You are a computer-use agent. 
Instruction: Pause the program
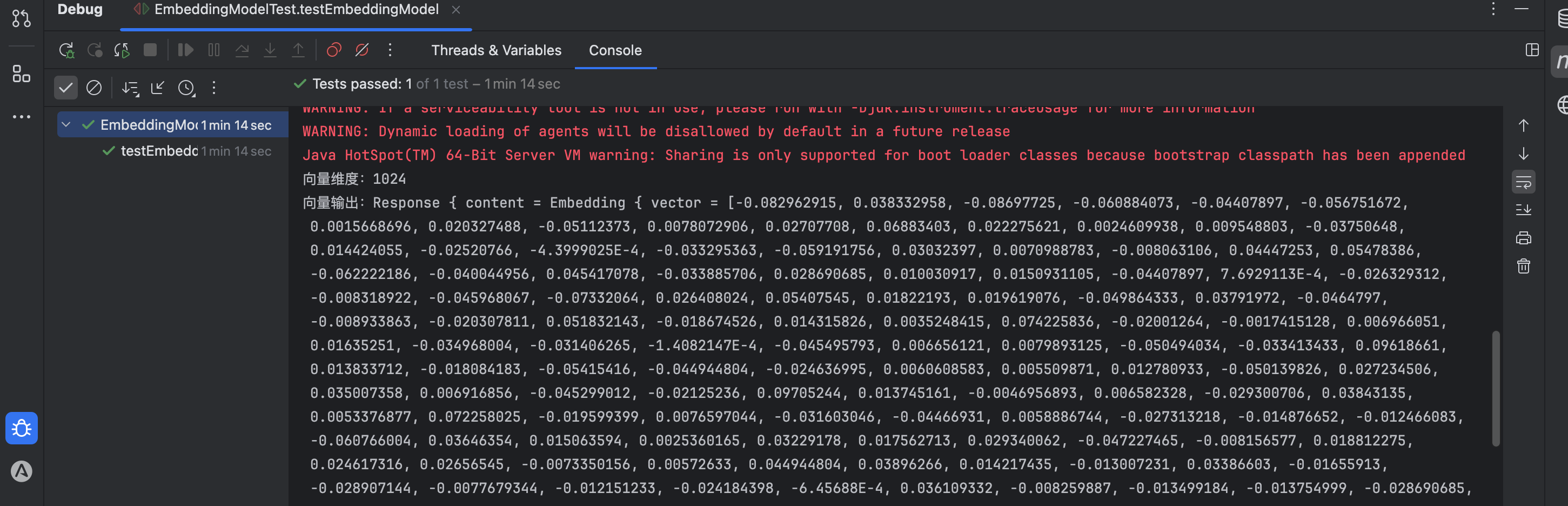(213, 50)
